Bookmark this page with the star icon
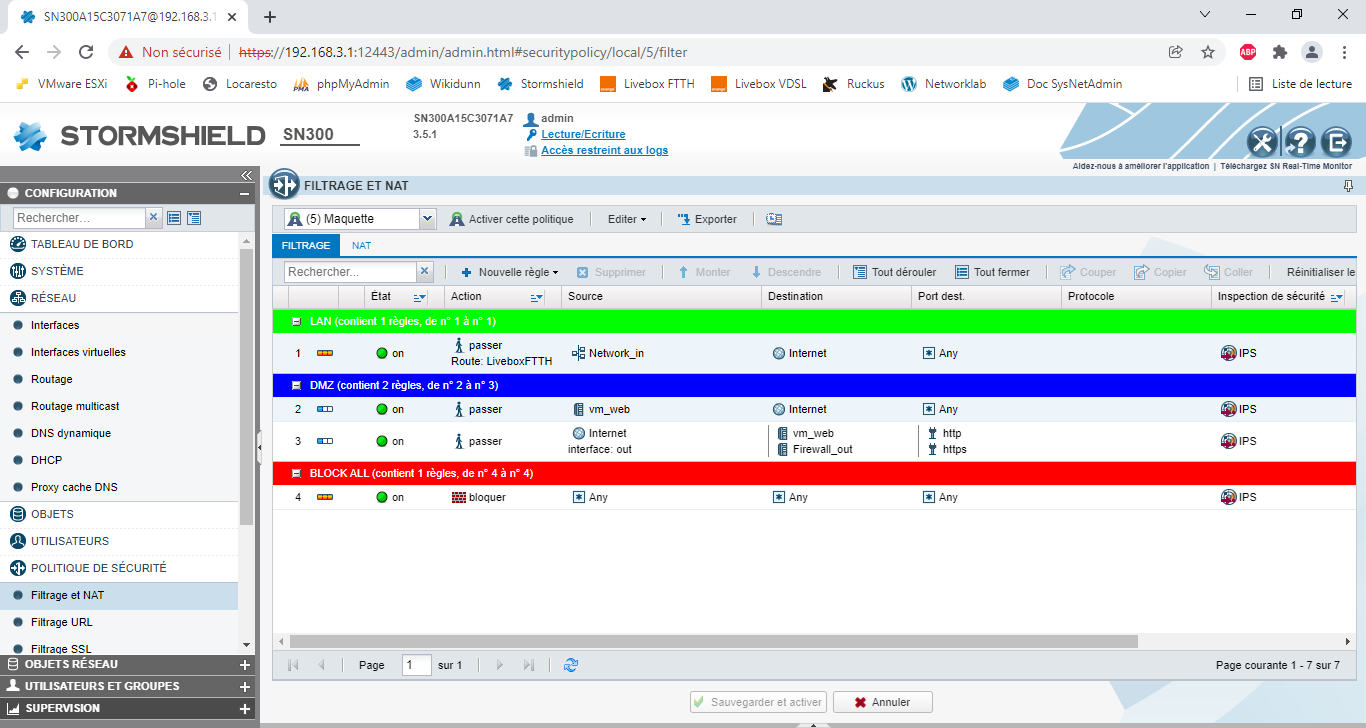This screenshot has width=1366, height=728. (1208, 52)
